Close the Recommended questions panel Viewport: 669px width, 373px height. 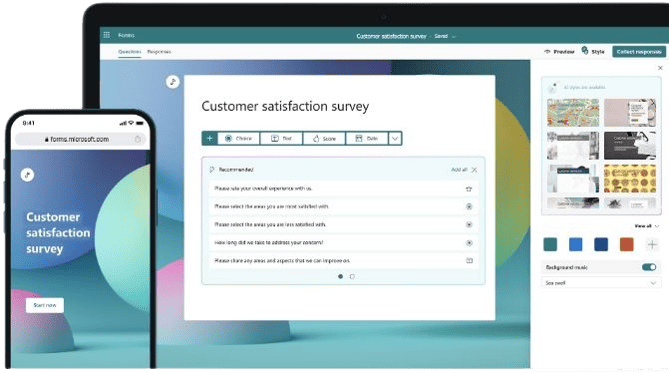point(474,169)
